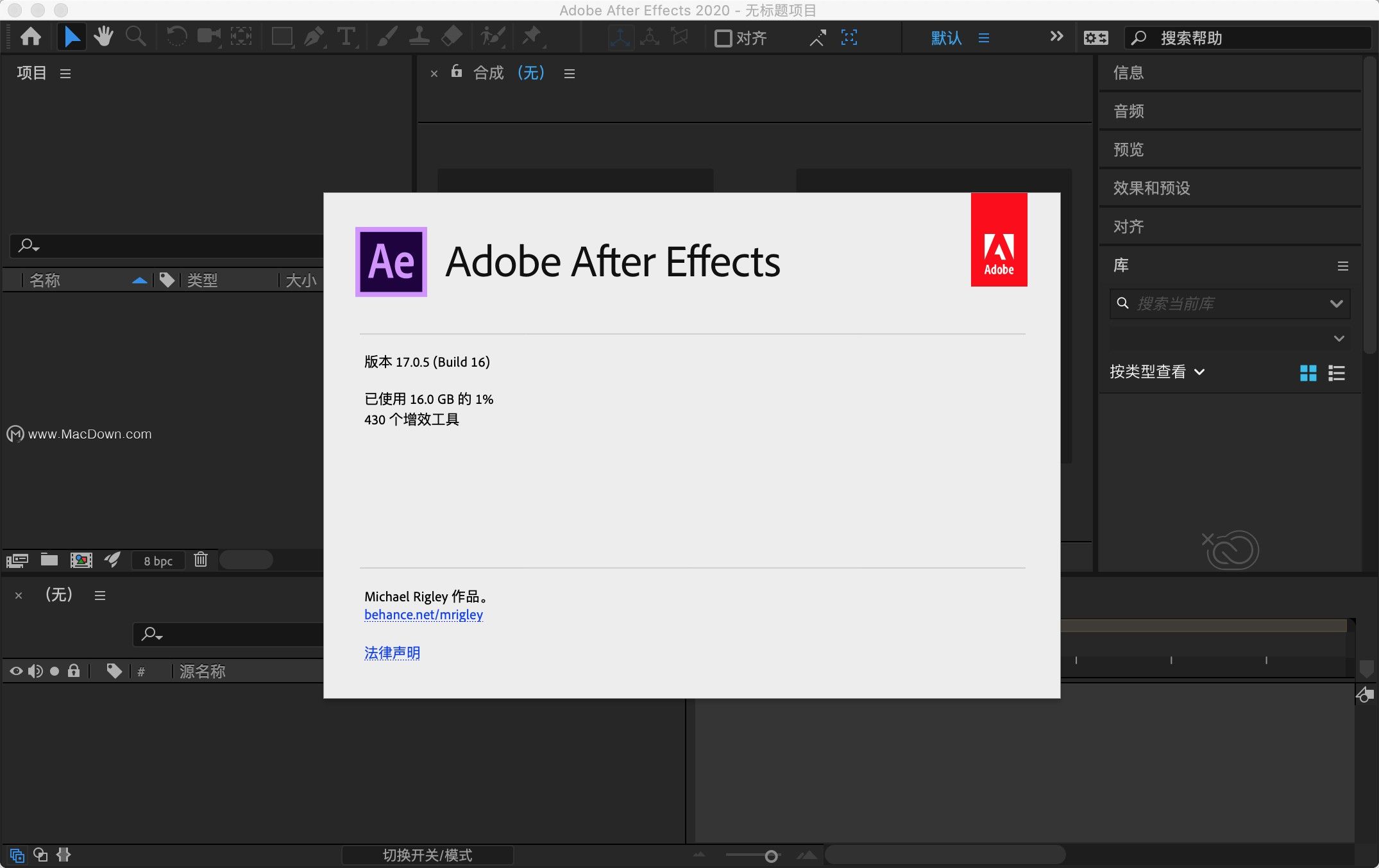
Task: Select the Zoom tool
Action: (135, 37)
